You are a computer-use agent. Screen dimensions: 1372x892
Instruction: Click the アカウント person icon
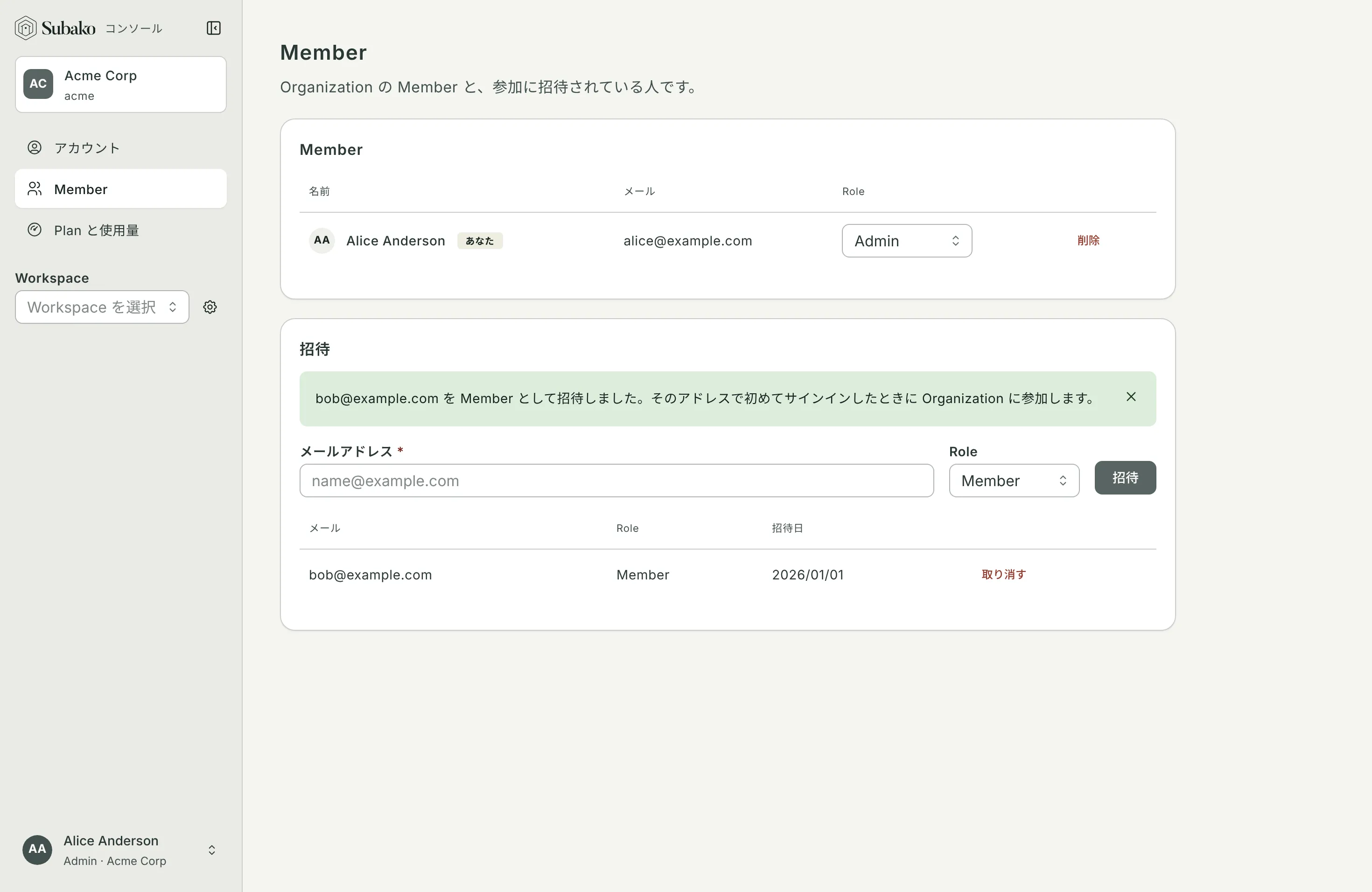(x=35, y=147)
